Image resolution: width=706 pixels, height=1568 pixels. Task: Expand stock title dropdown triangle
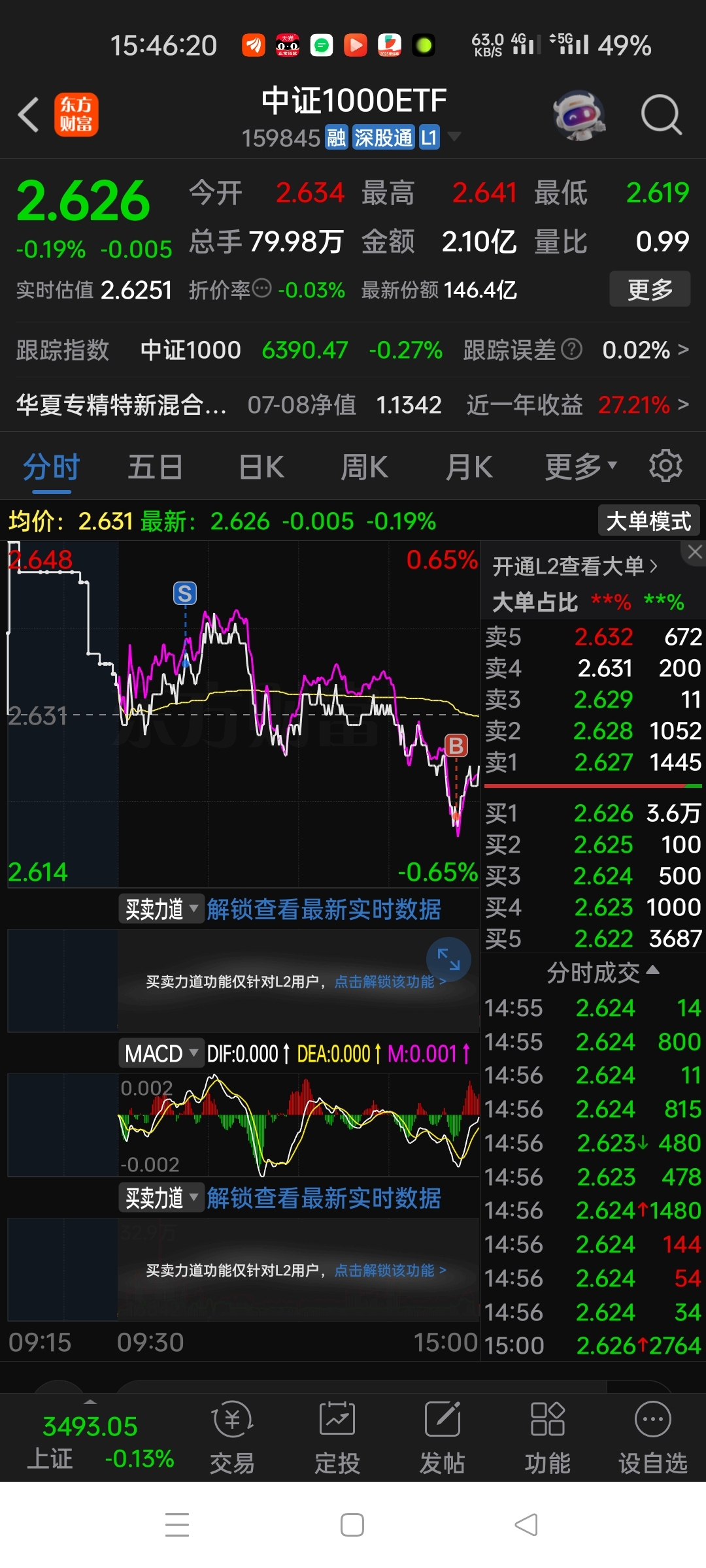[x=454, y=137]
